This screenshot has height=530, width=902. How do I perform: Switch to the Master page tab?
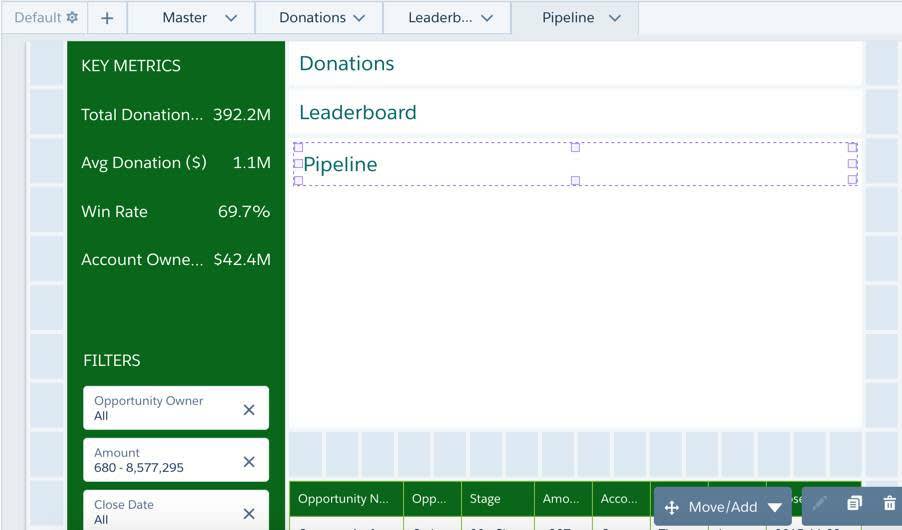[x=185, y=18]
